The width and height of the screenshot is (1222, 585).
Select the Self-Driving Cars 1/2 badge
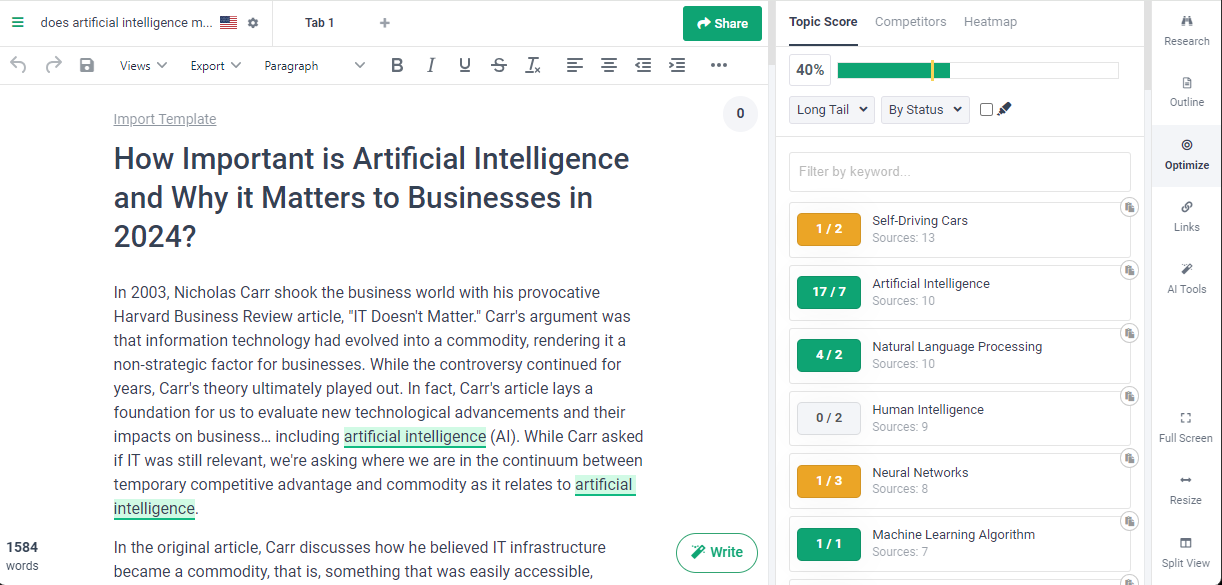829,229
